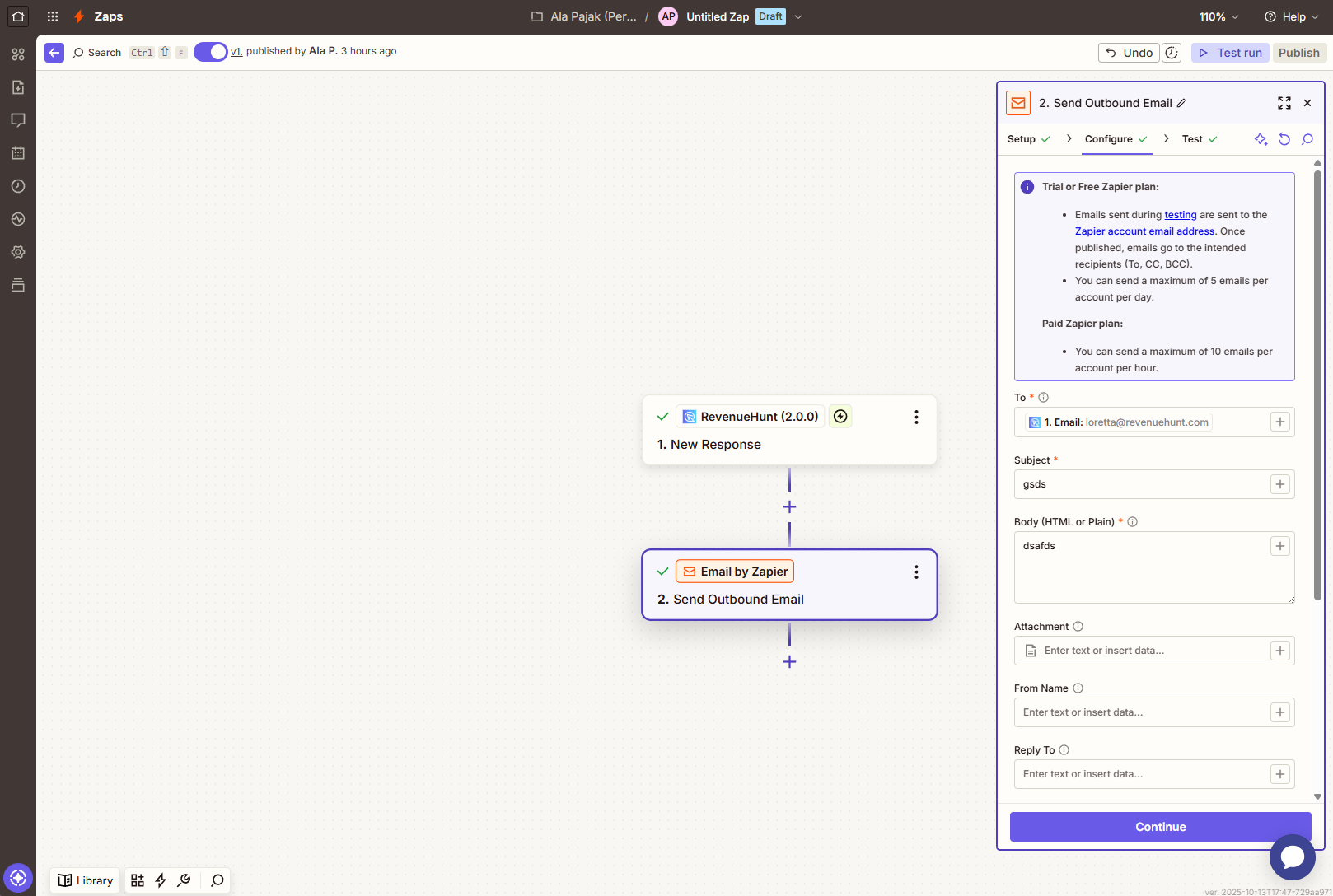1333x896 pixels.
Task: Open the testing link in trial notice
Action: click(x=1180, y=214)
